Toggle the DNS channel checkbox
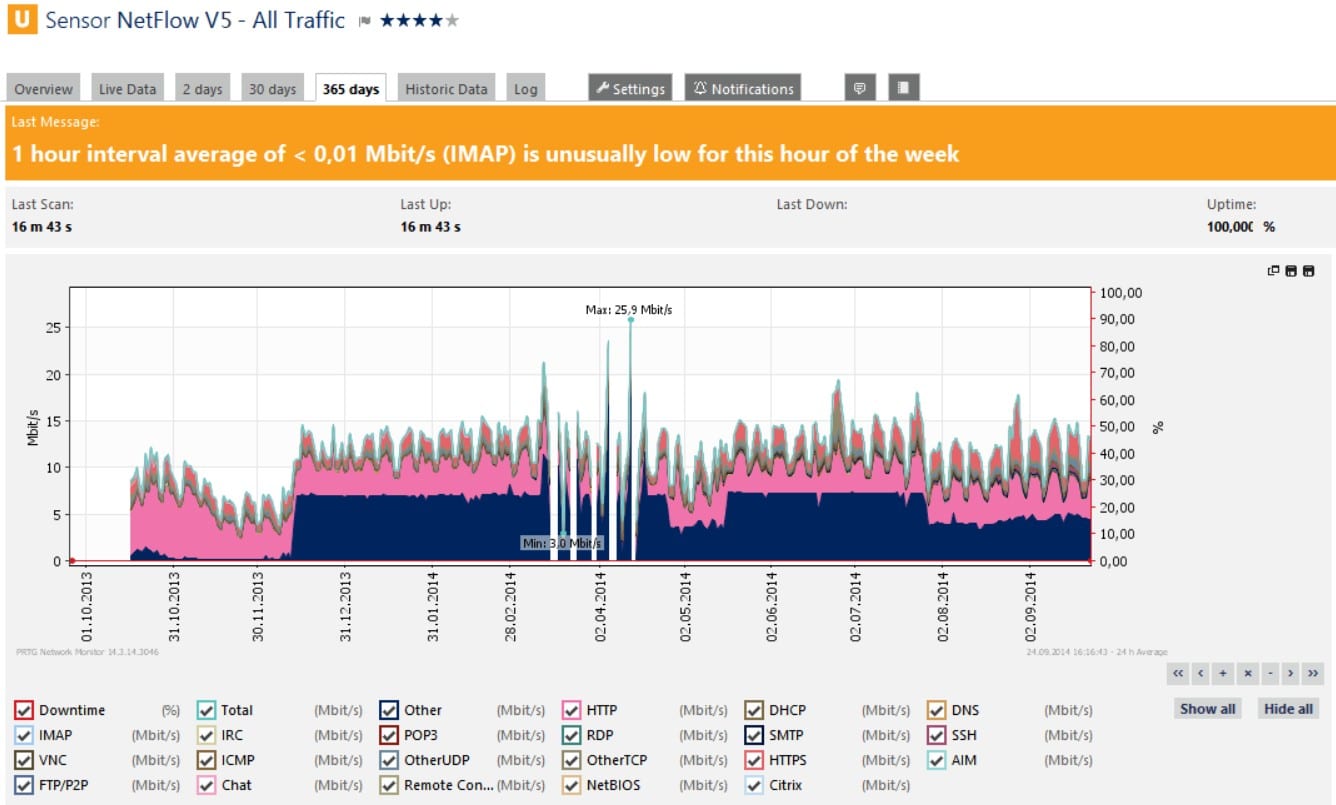 [936, 710]
